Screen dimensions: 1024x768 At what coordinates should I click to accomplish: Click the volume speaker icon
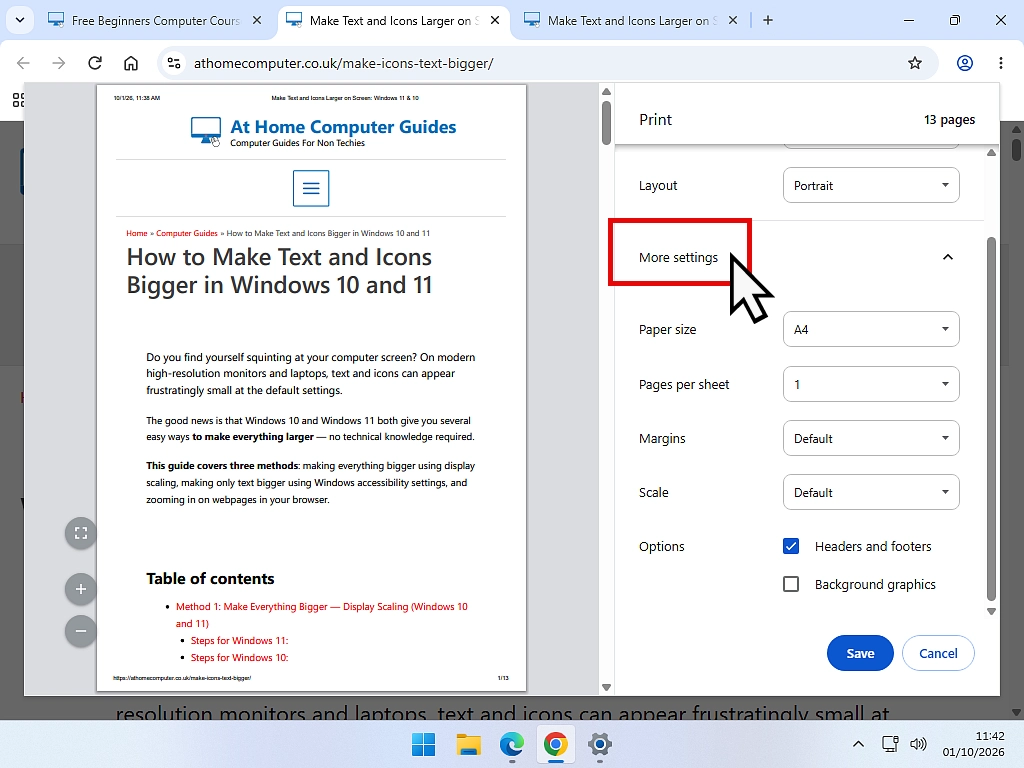tap(918, 744)
